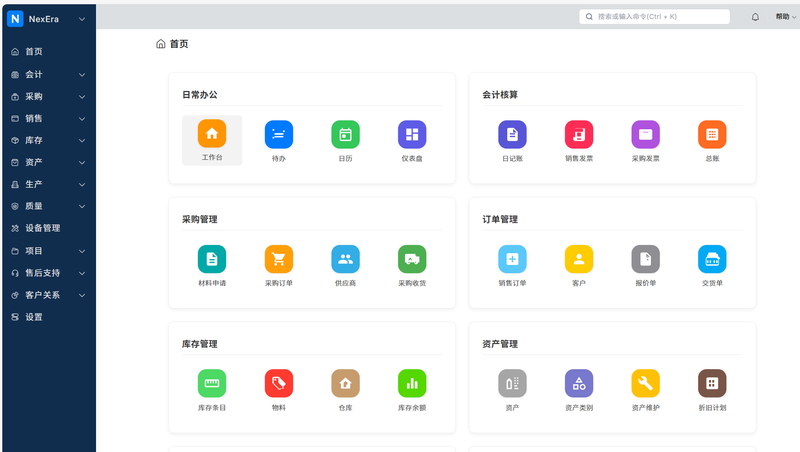Expand the 客户关系 sidebar section
This screenshot has height=452, width=800.
point(48,295)
